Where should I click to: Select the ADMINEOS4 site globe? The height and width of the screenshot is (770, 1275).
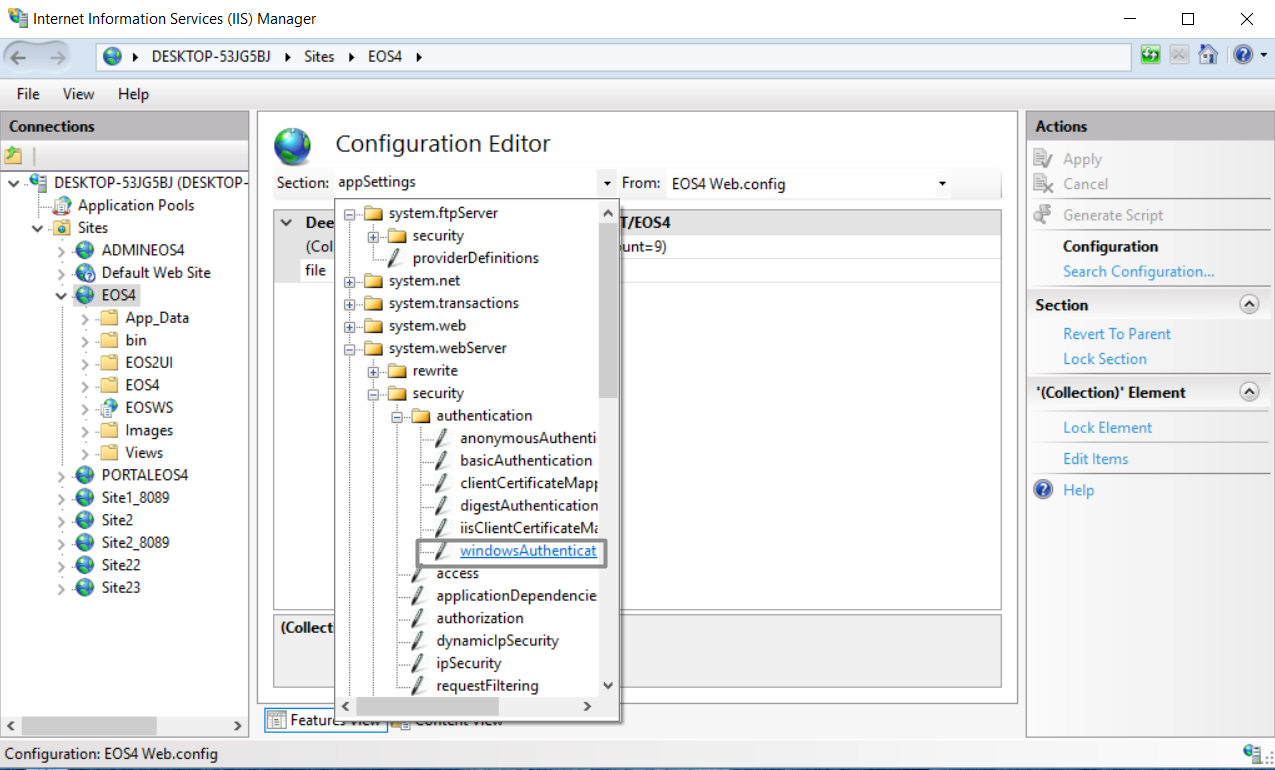pos(85,250)
